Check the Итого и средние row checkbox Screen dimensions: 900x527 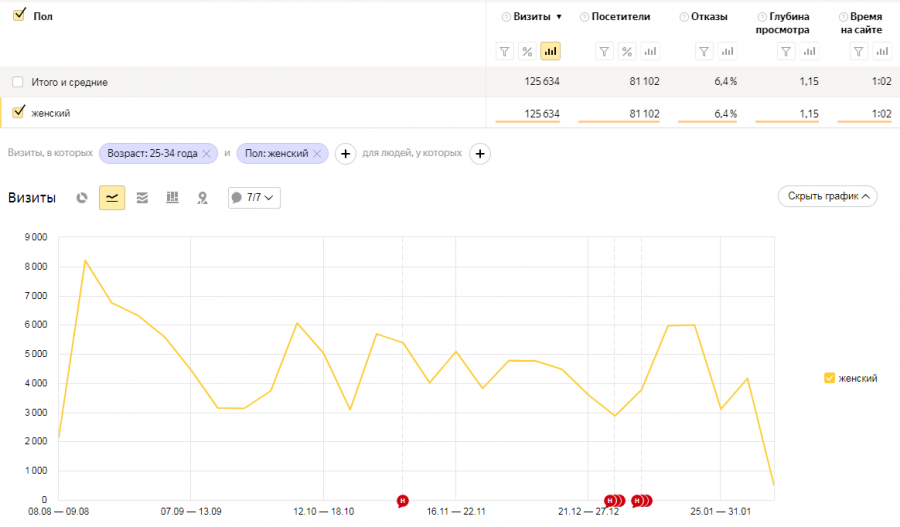click(17, 82)
